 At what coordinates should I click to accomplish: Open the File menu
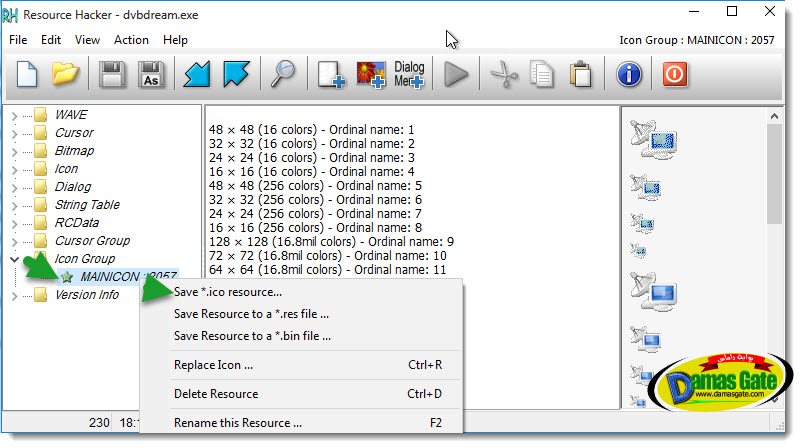point(18,40)
